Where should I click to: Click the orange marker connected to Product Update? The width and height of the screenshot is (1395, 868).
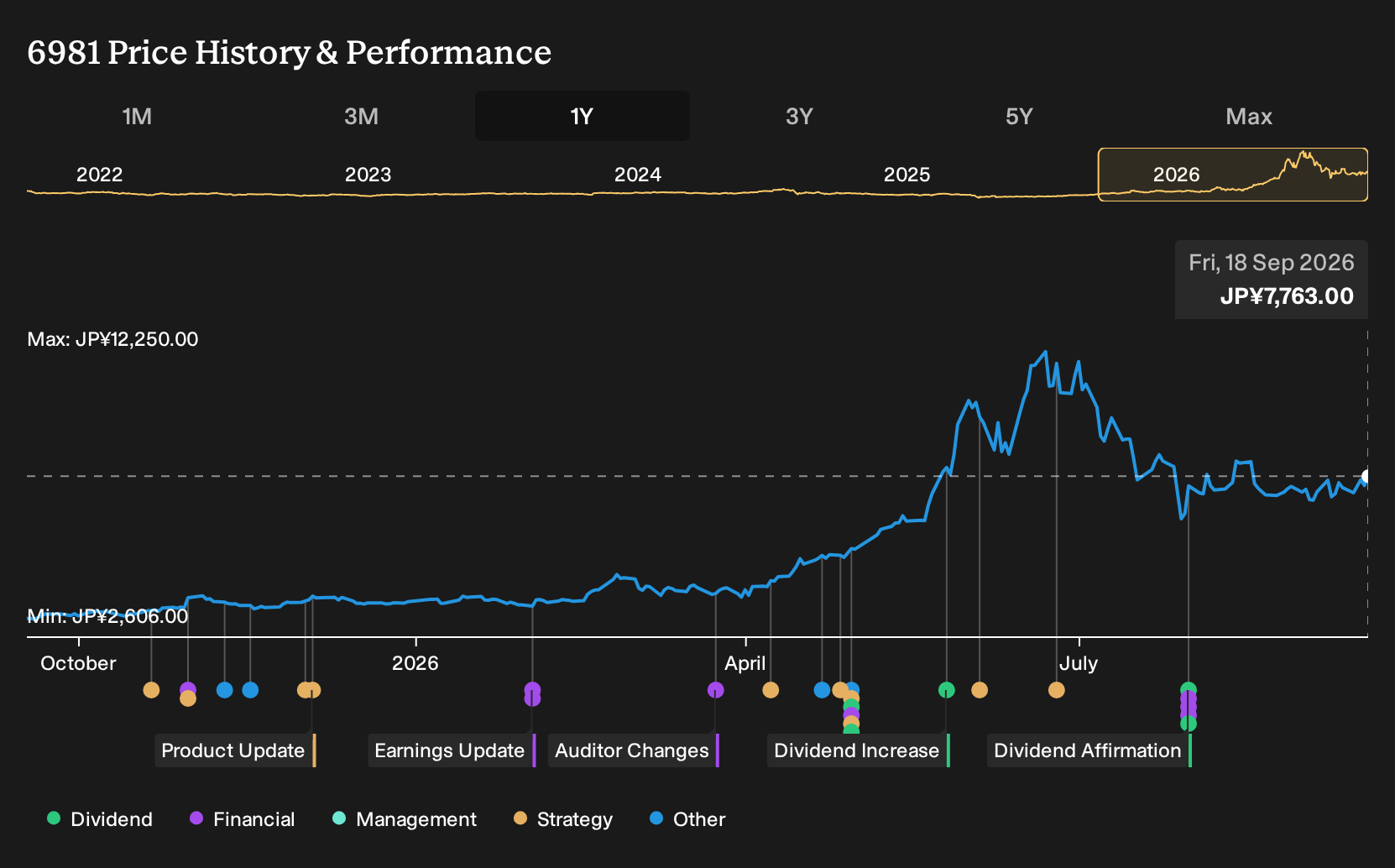(x=313, y=690)
